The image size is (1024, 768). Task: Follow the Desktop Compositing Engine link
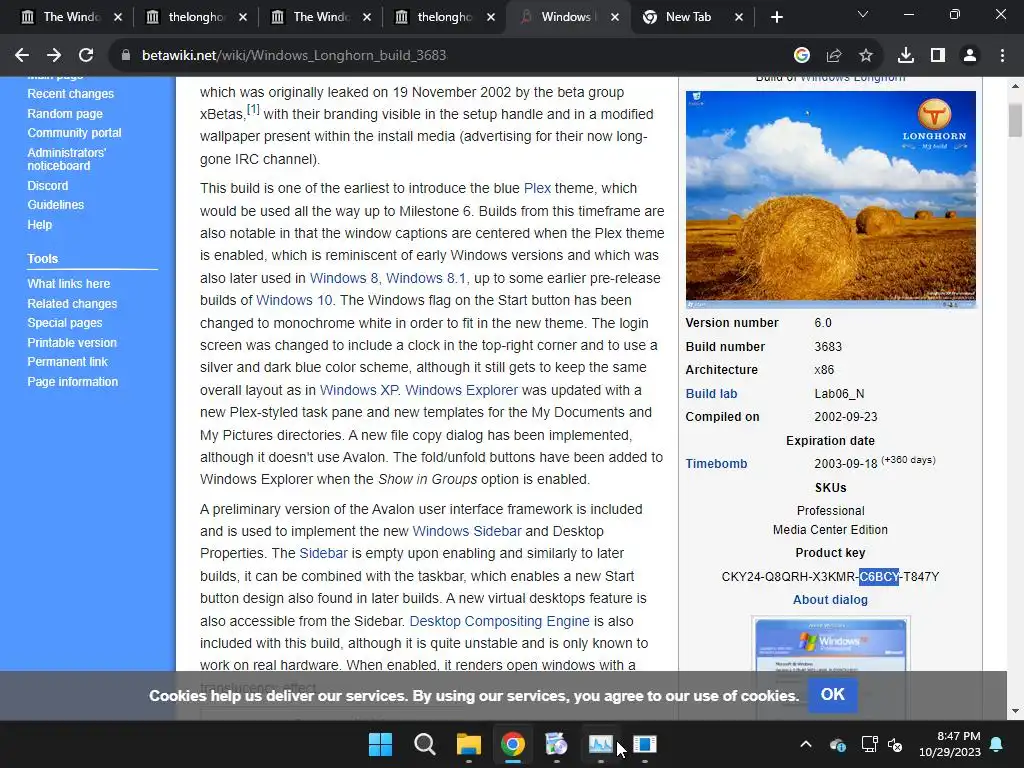pos(500,621)
